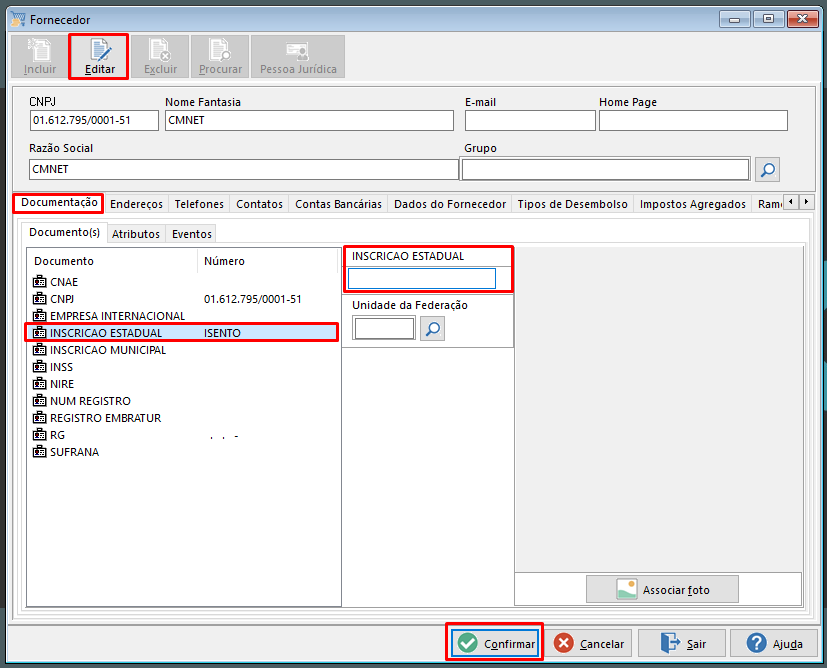Click the REGISTRO EMBRATUR document icon
This screenshot has height=668, width=827.
40,418
